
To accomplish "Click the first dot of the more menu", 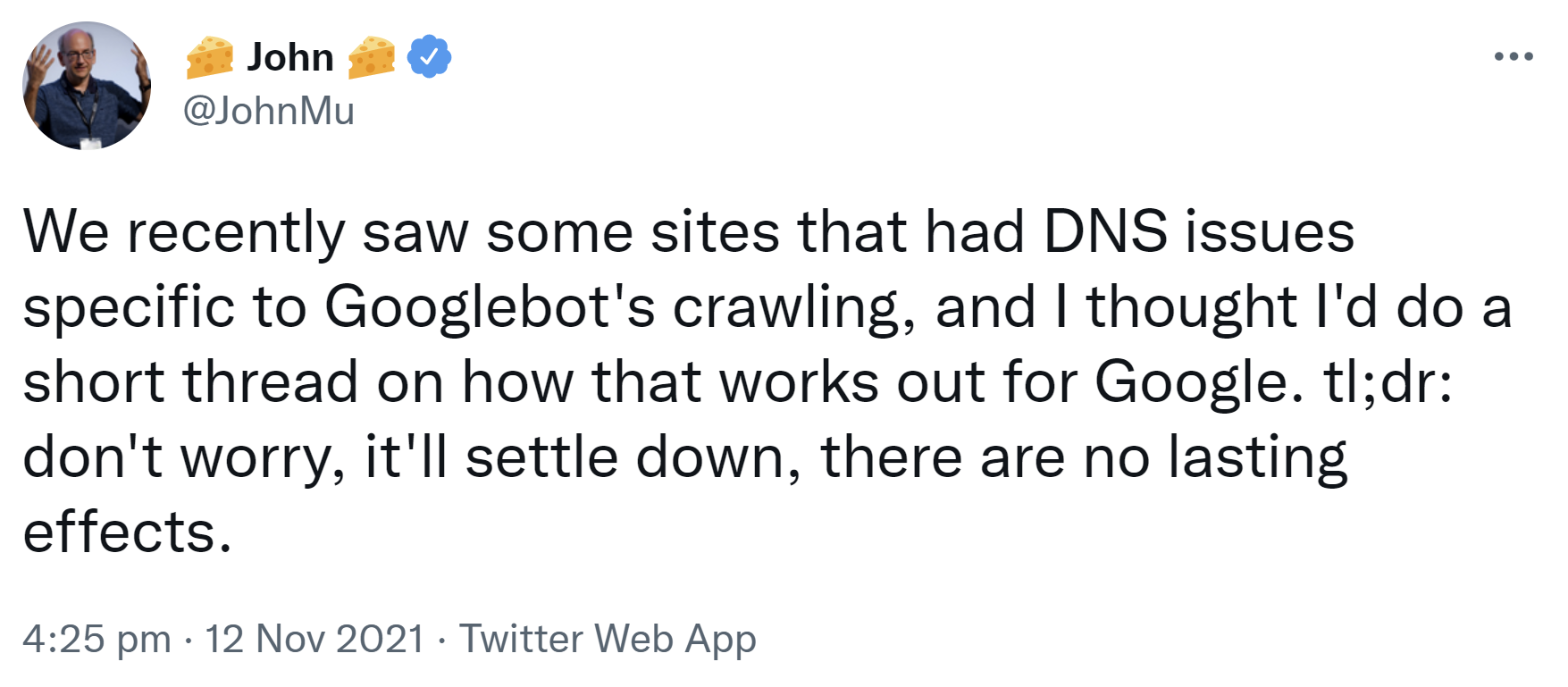I will [x=1497, y=55].
